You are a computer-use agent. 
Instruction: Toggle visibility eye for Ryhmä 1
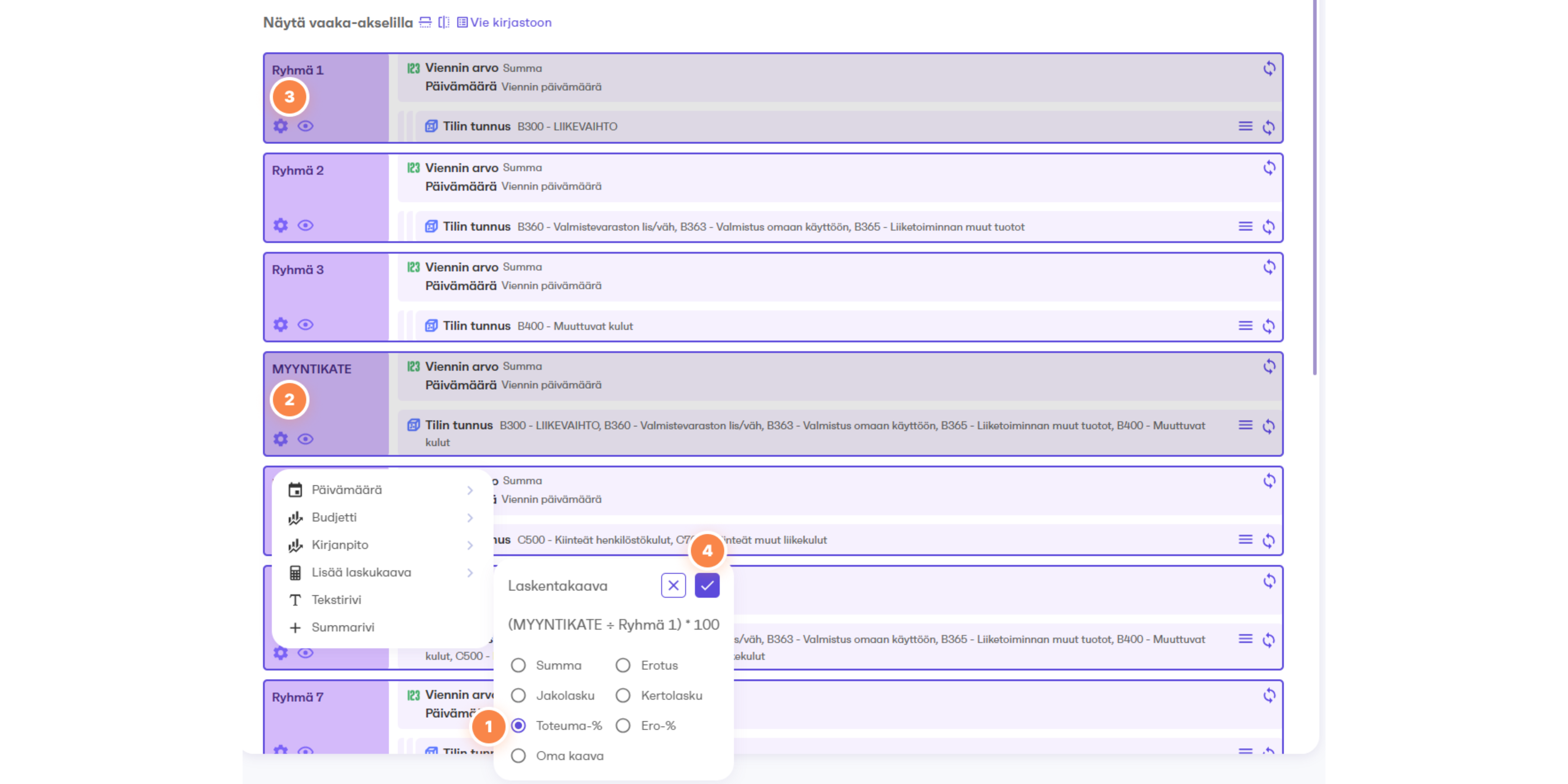tap(306, 126)
